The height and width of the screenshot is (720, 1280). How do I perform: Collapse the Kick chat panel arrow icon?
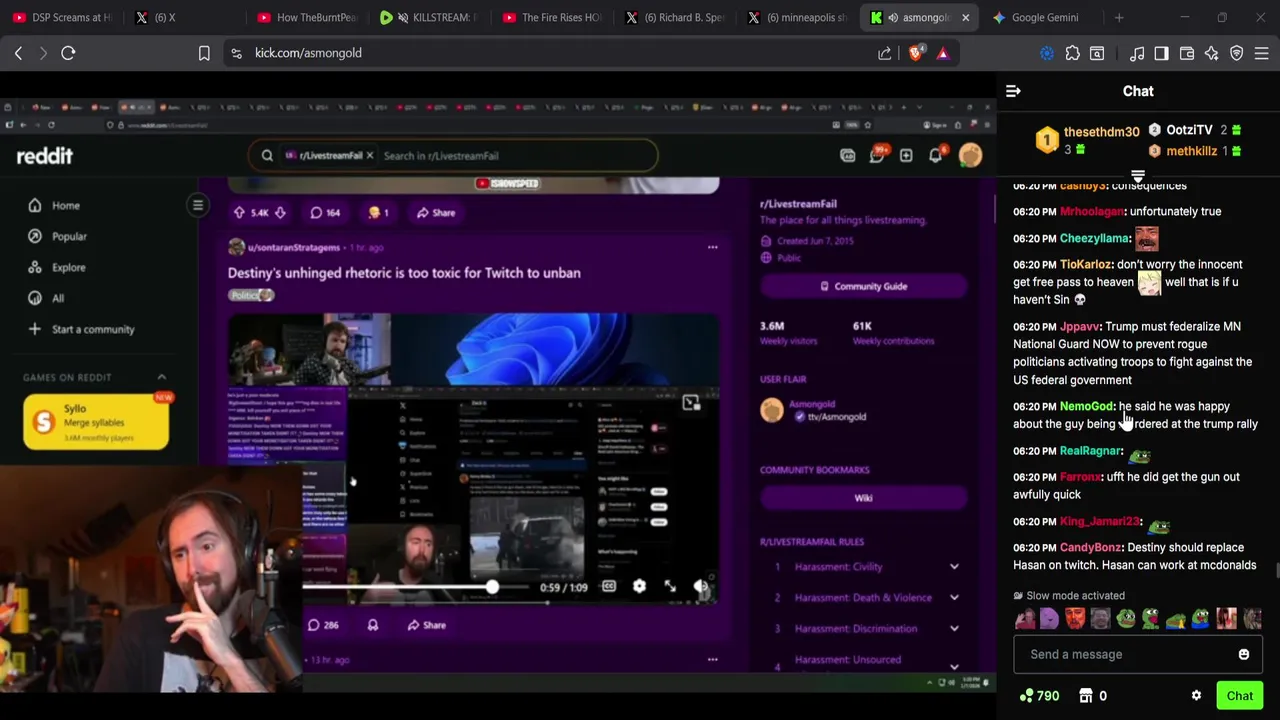pos(1013,91)
